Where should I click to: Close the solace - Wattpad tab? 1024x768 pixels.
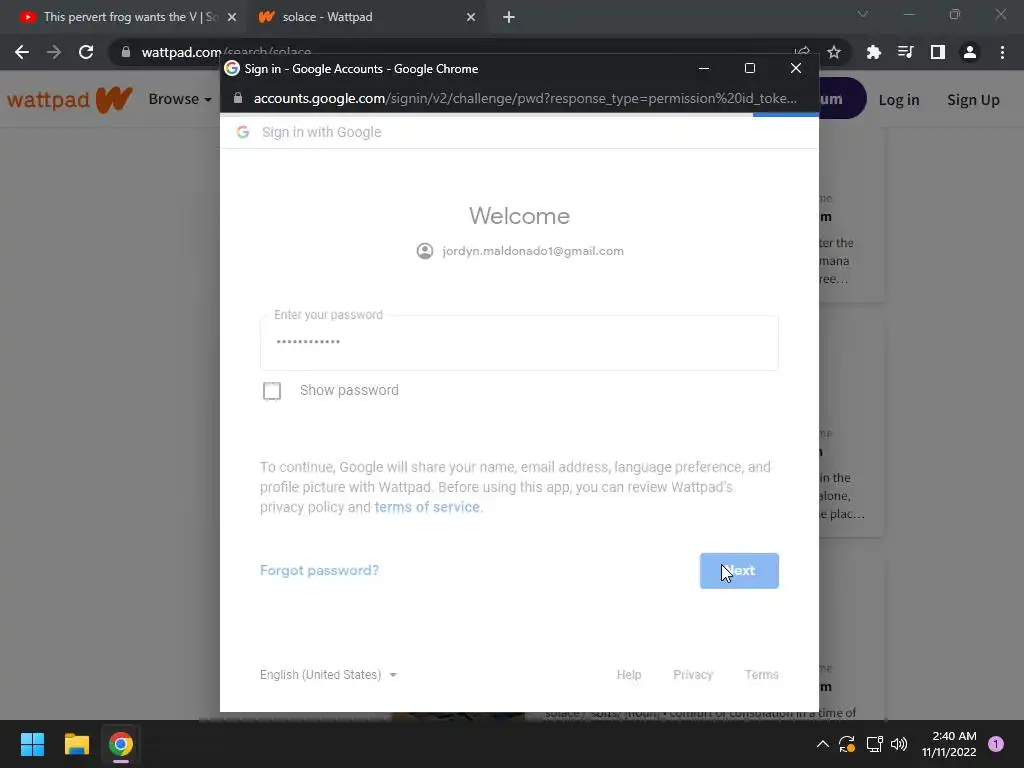coord(471,18)
